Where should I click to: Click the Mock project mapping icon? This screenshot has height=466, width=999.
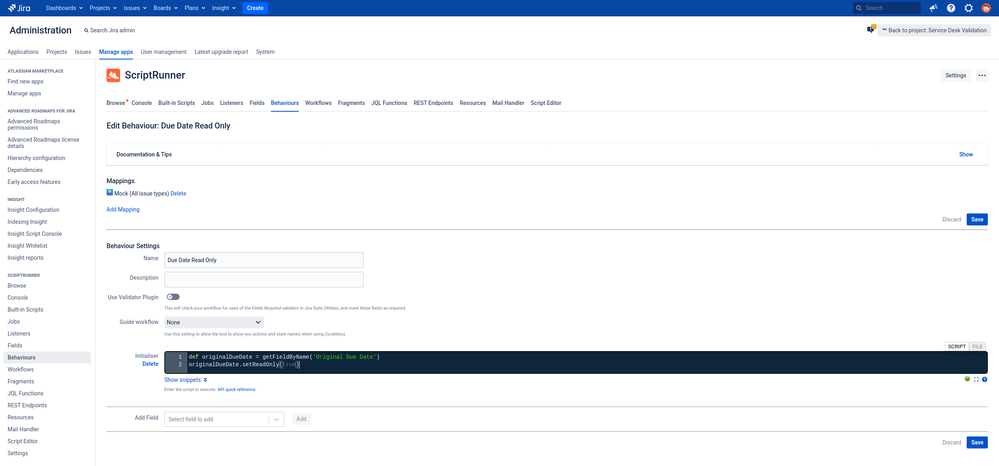click(110, 192)
